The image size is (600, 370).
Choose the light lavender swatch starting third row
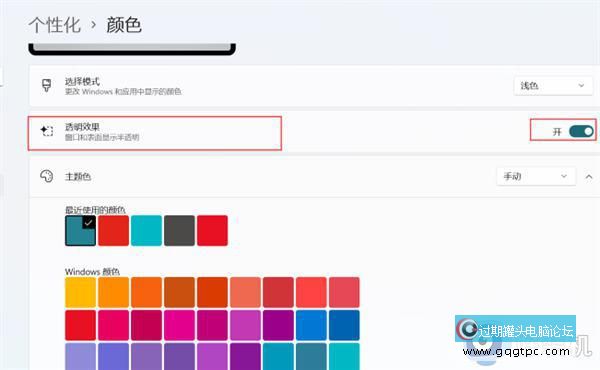(80, 357)
